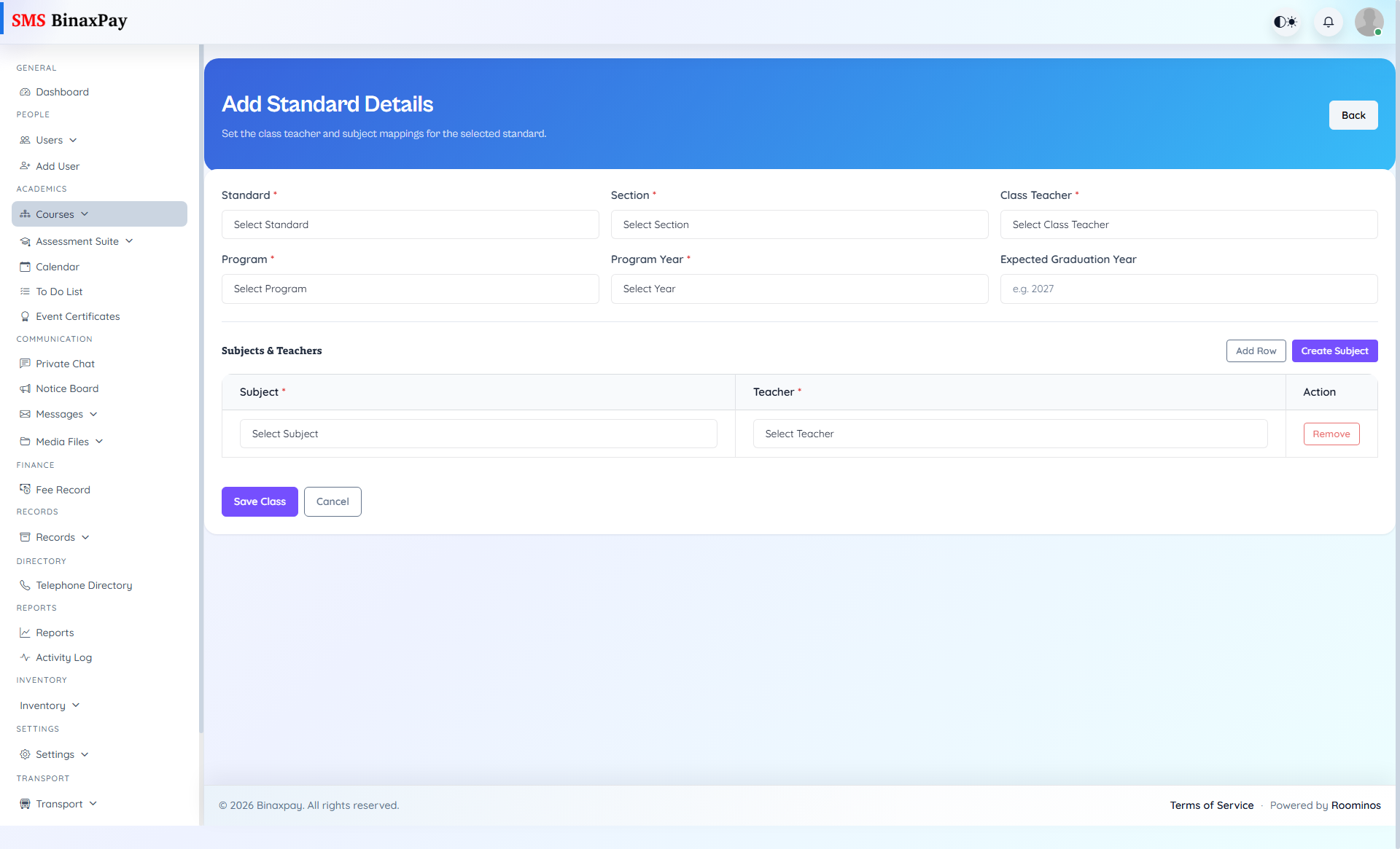This screenshot has width=1400, height=849.
Task: Open the Select Class Teacher dropdown
Action: (1189, 224)
